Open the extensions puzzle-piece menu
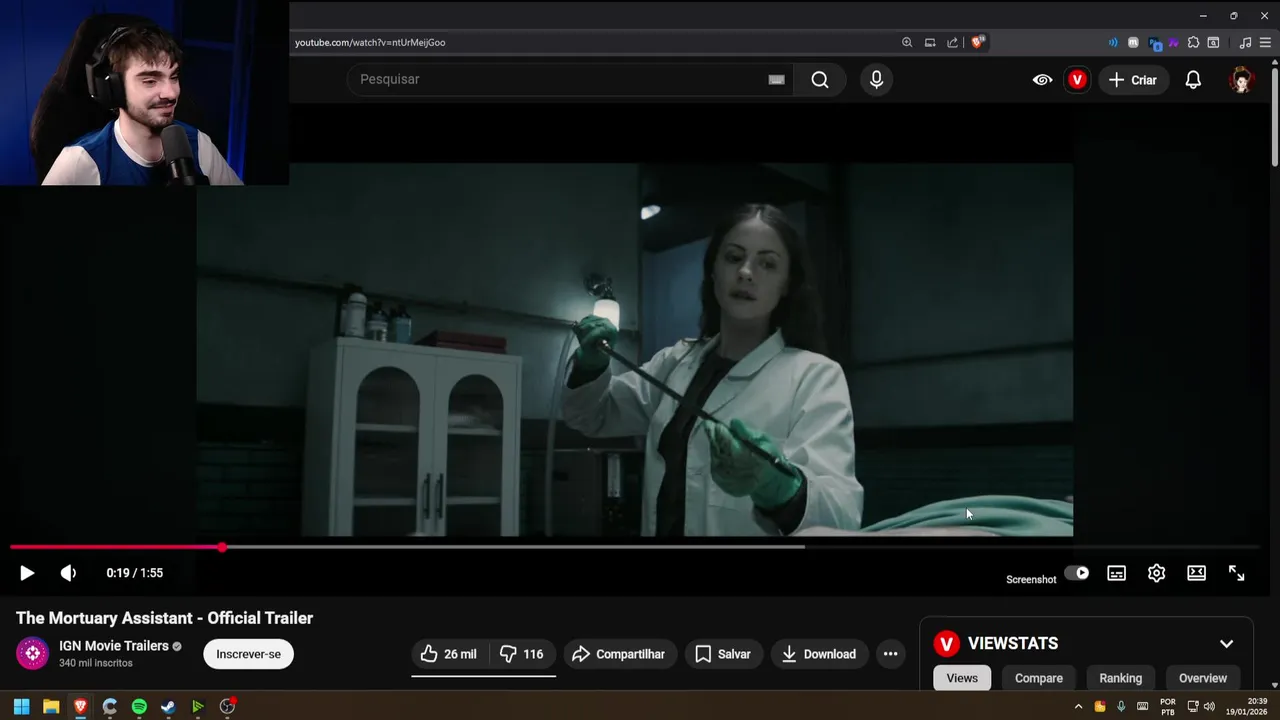 point(1193,42)
